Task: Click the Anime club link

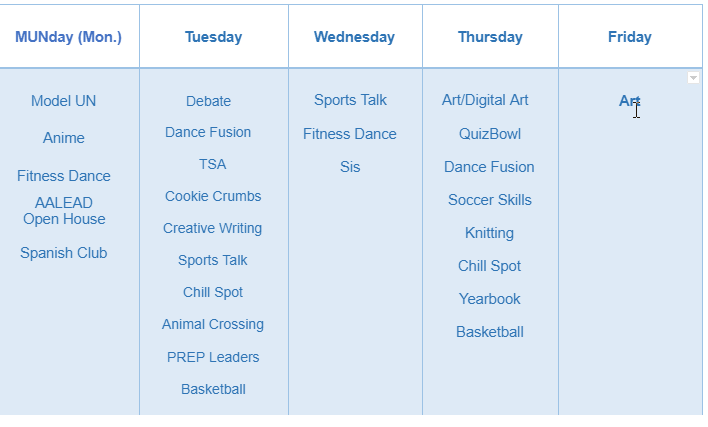Action: coord(64,138)
